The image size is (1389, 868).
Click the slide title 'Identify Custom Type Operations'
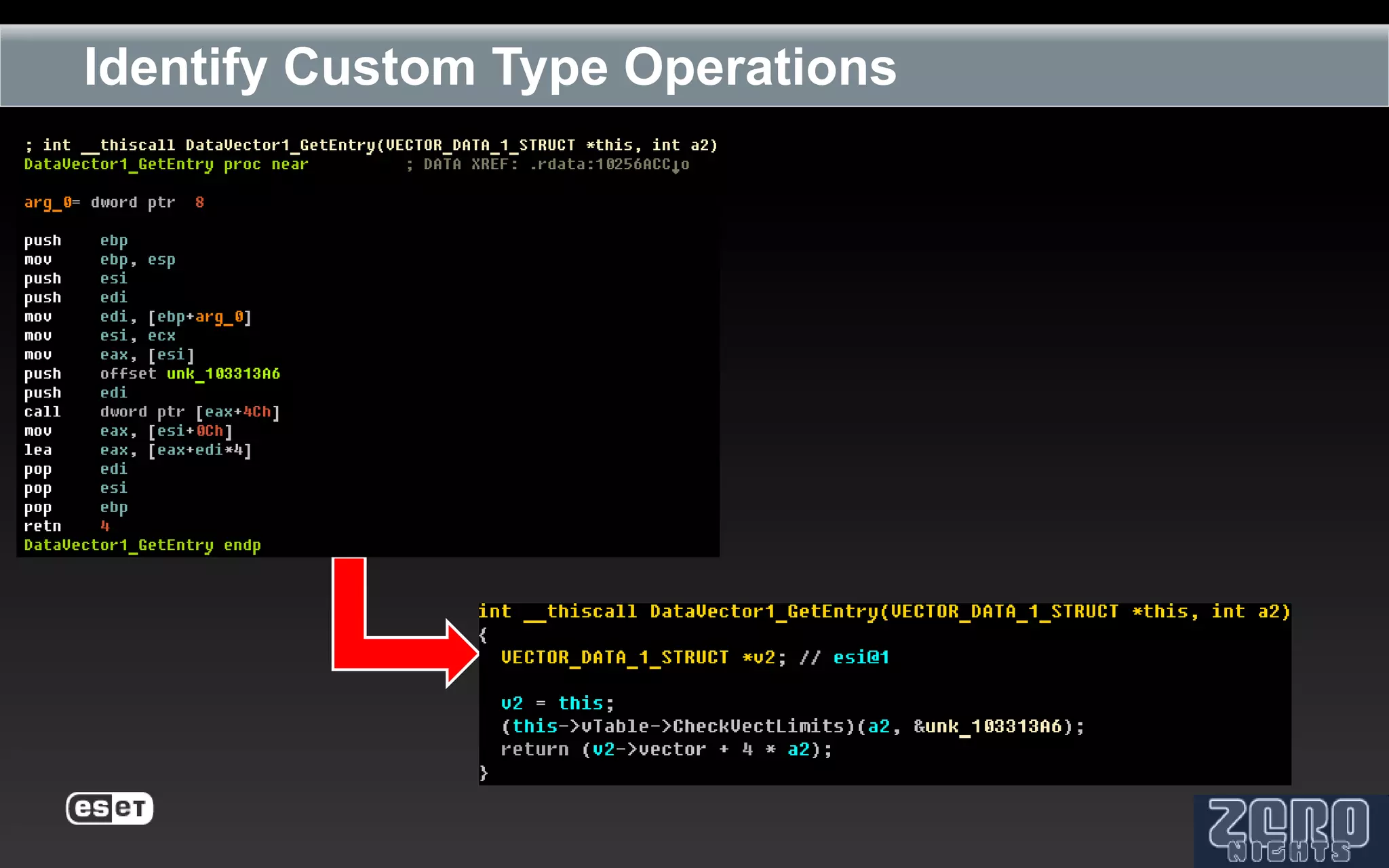pos(490,68)
